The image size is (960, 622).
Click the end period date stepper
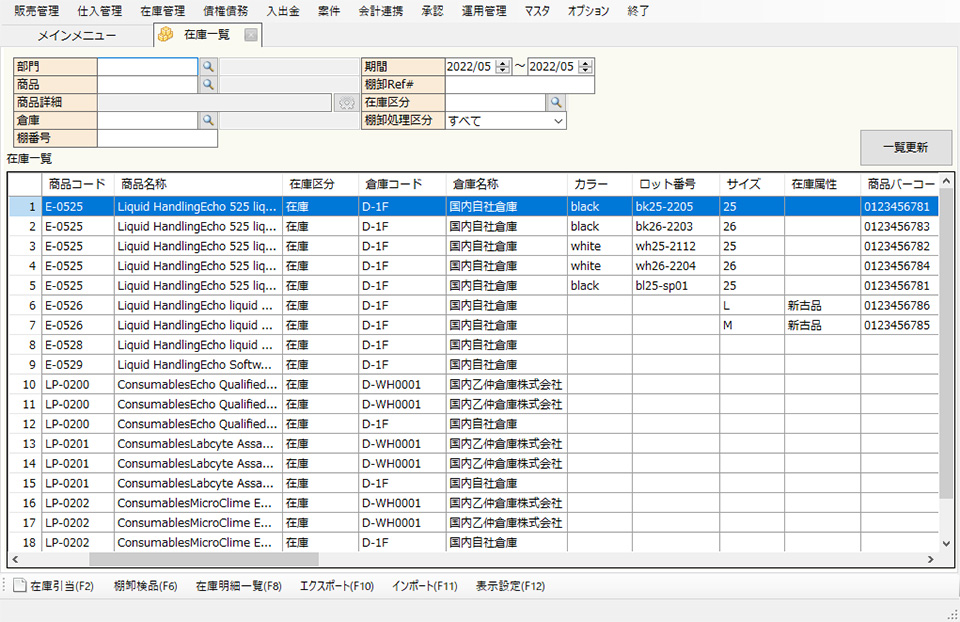click(x=585, y=67)
